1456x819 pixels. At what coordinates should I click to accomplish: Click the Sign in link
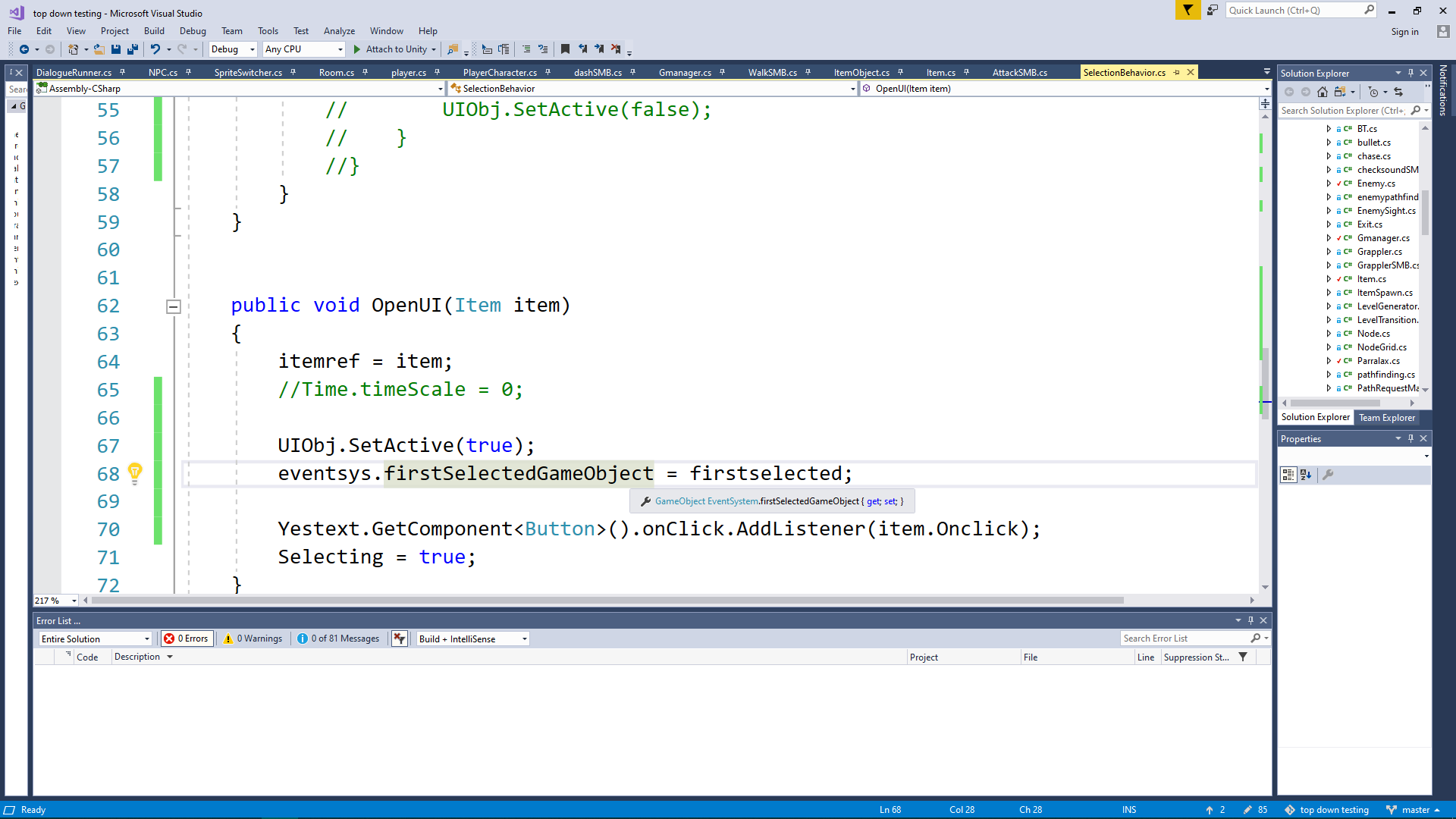click(1404, 32)
